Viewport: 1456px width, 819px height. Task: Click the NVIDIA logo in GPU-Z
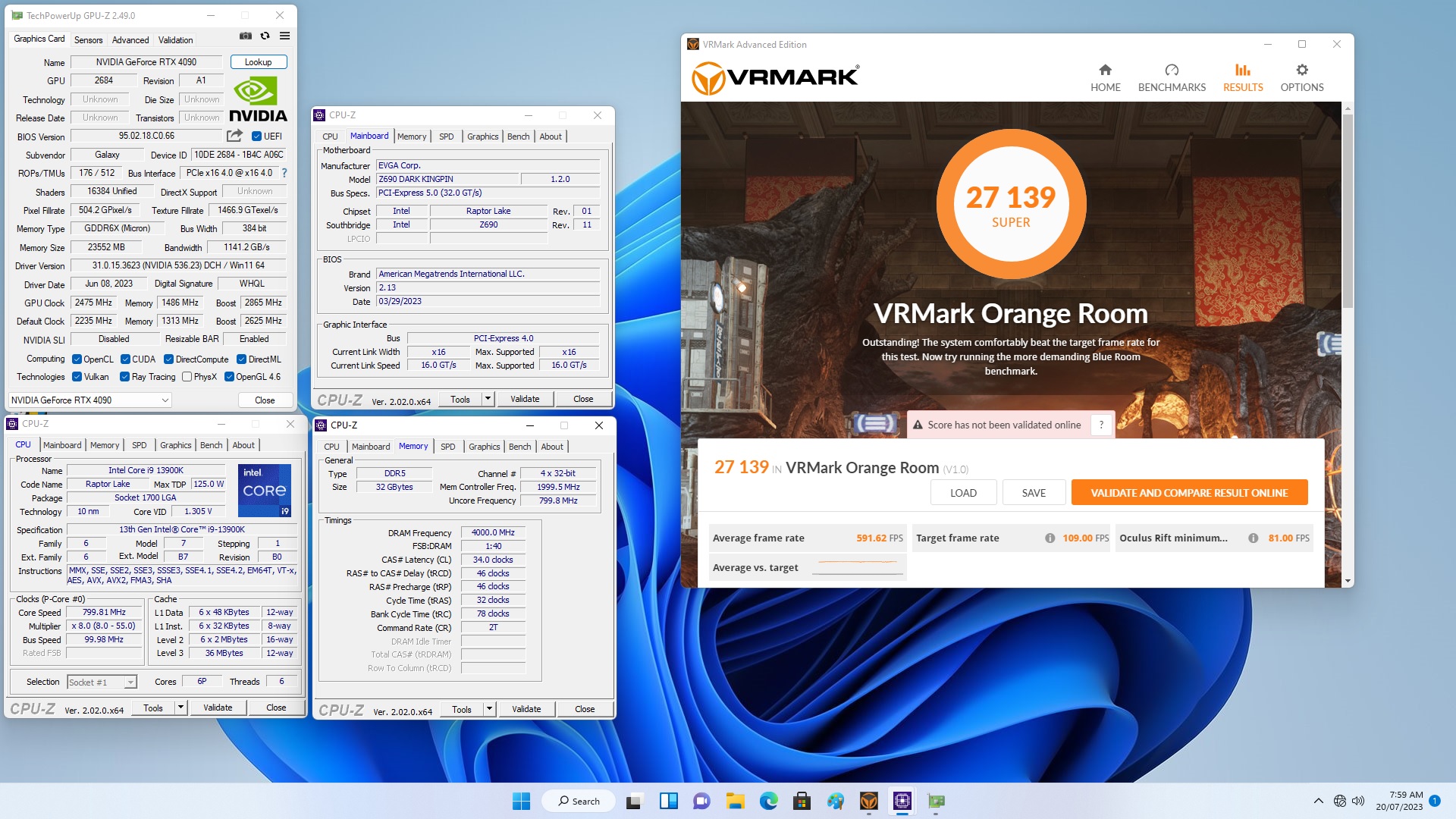[258, 99]
